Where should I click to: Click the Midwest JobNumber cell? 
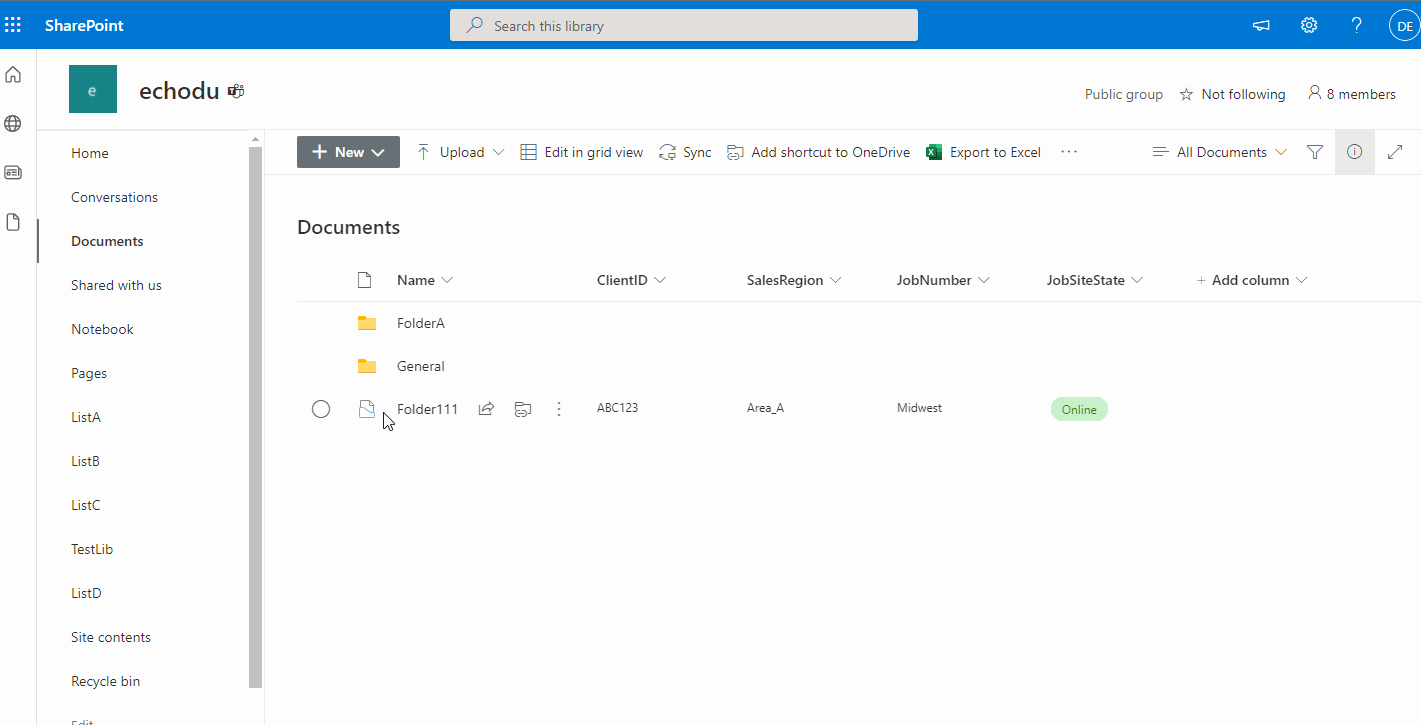click(x=919, y=408)
